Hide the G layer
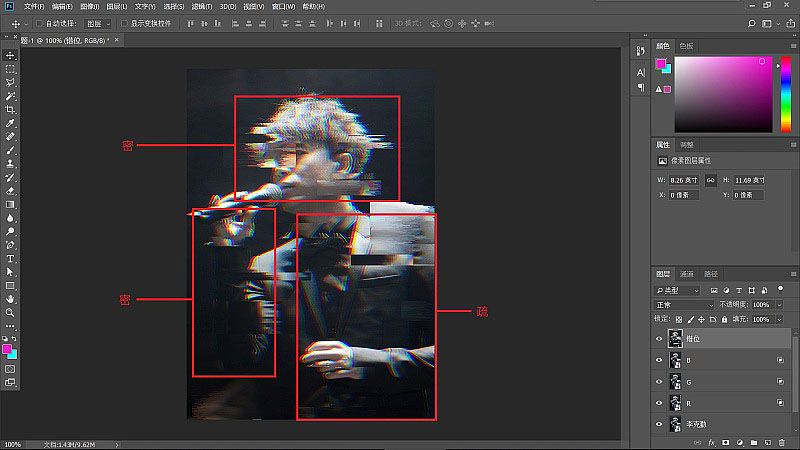The image size is (800, 450). click(x=659, y=382)
